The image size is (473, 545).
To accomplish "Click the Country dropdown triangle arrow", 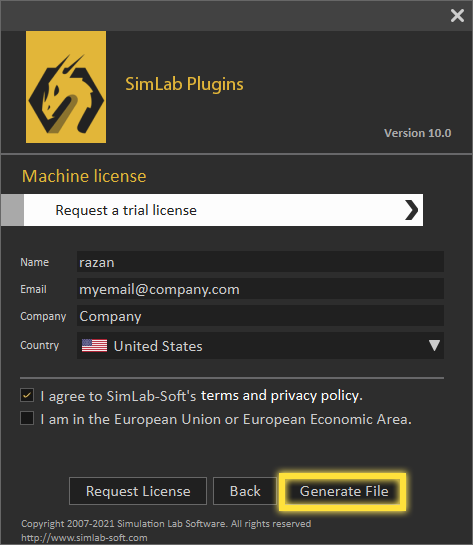I will (x=434, y=345).
